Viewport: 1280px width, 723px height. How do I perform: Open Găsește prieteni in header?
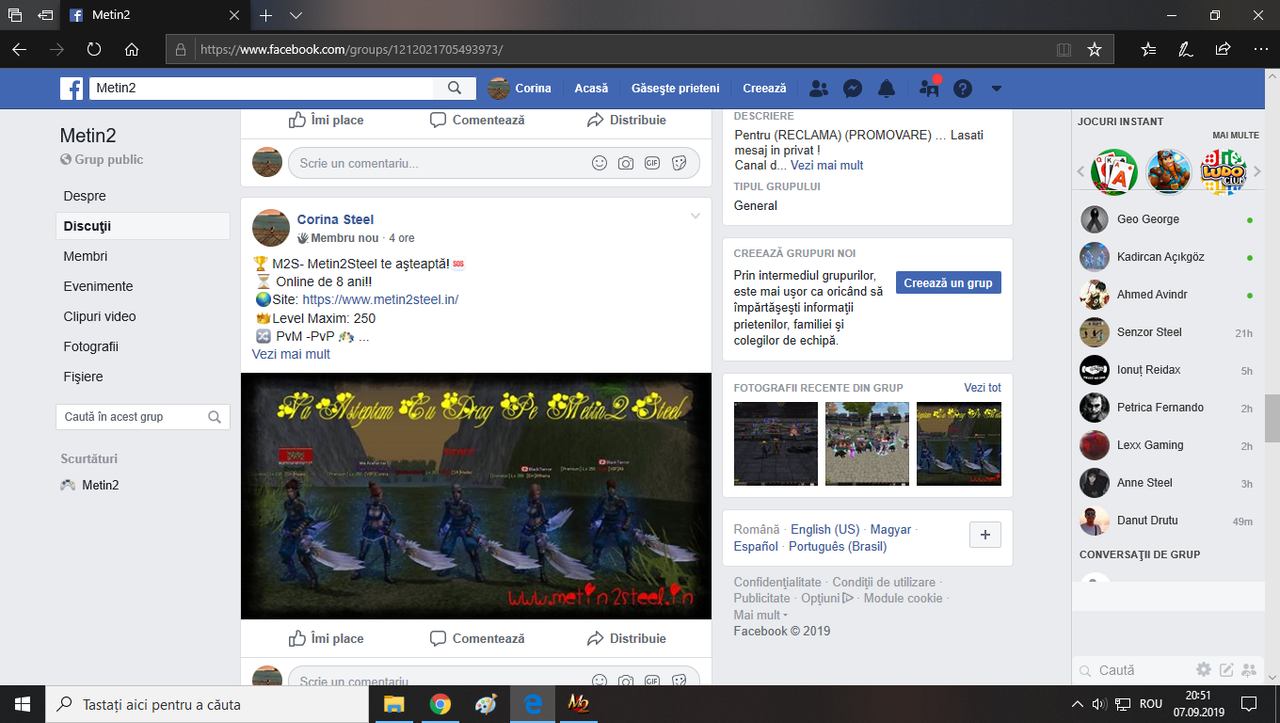[675, 88]
